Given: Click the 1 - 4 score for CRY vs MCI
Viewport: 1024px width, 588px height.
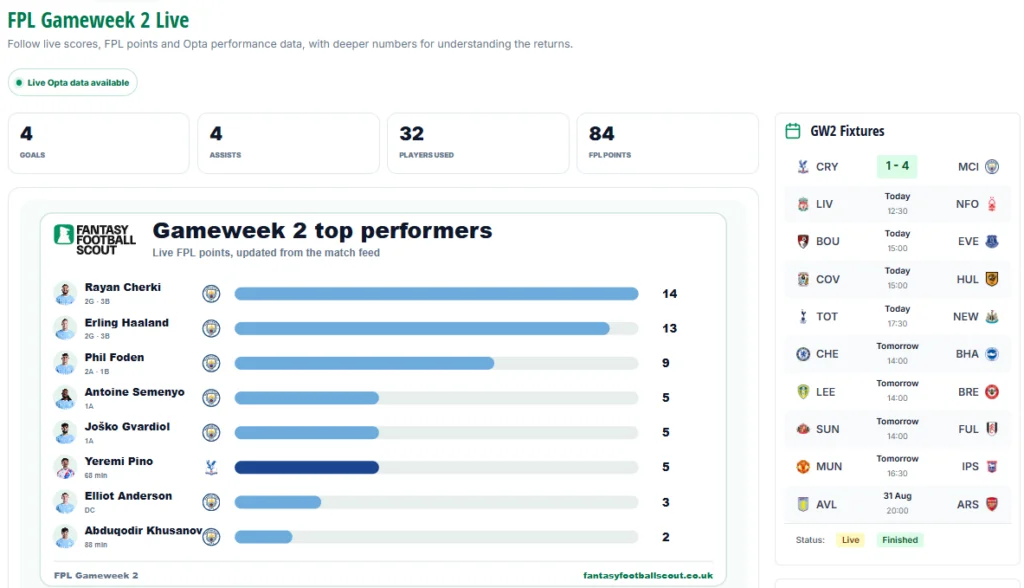Looking at the screenshot, I should pos(897,166).
